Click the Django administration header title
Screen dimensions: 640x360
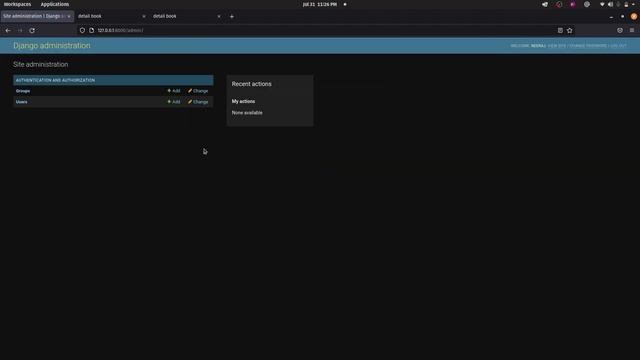click(x=52, y=46)
